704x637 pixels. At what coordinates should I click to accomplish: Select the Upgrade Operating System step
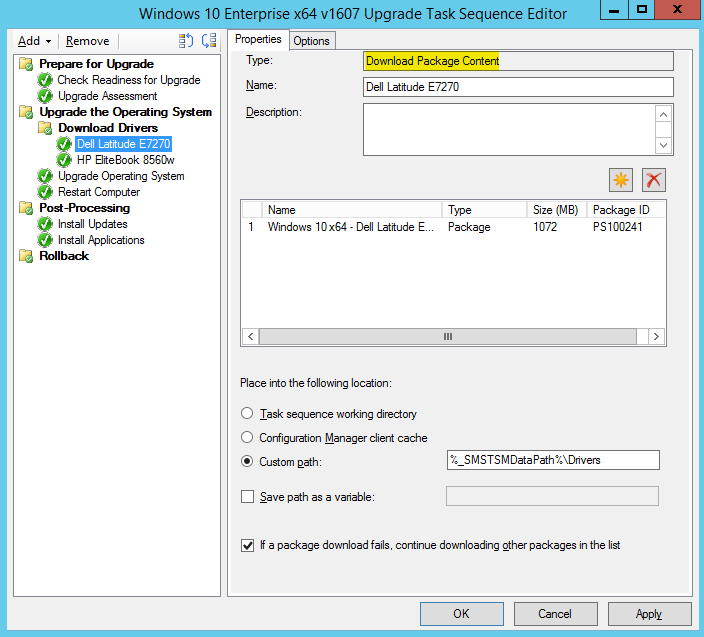tap(121, 176)
